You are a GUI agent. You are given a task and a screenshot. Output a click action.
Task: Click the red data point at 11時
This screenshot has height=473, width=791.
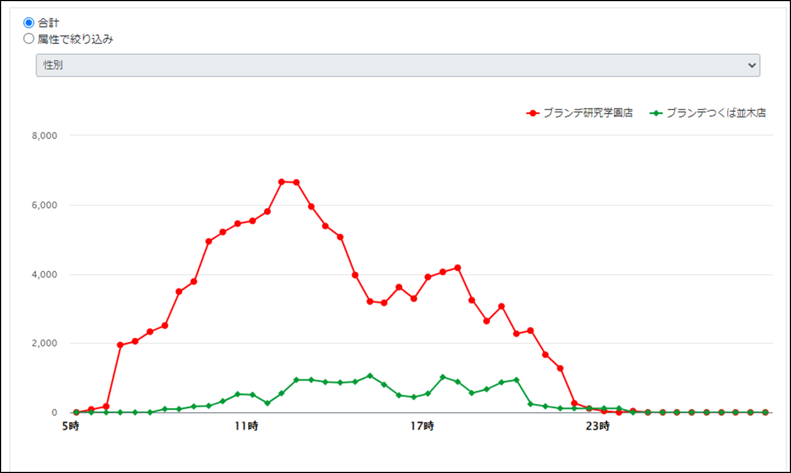(x=252, y=221)
